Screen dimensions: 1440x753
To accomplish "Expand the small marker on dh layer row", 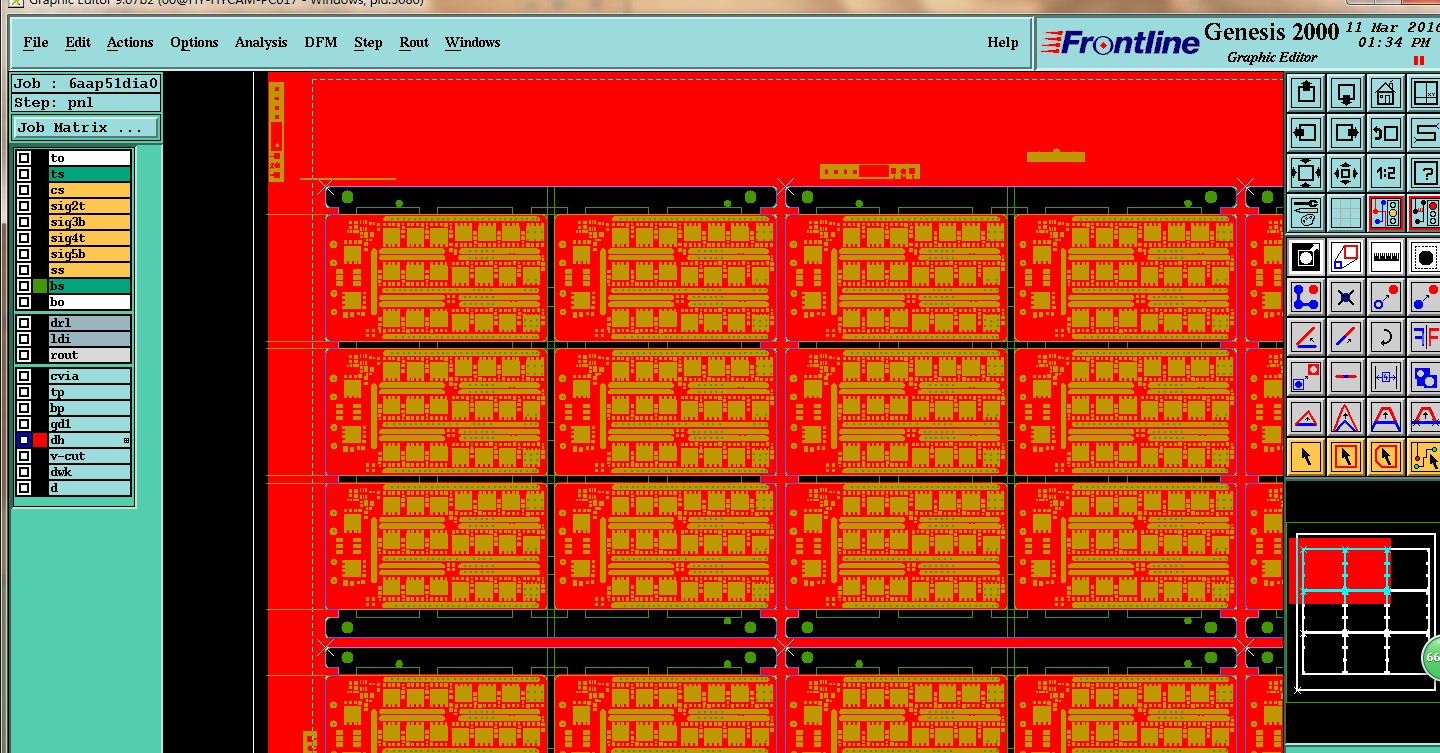I will click(x=126, y=440).
